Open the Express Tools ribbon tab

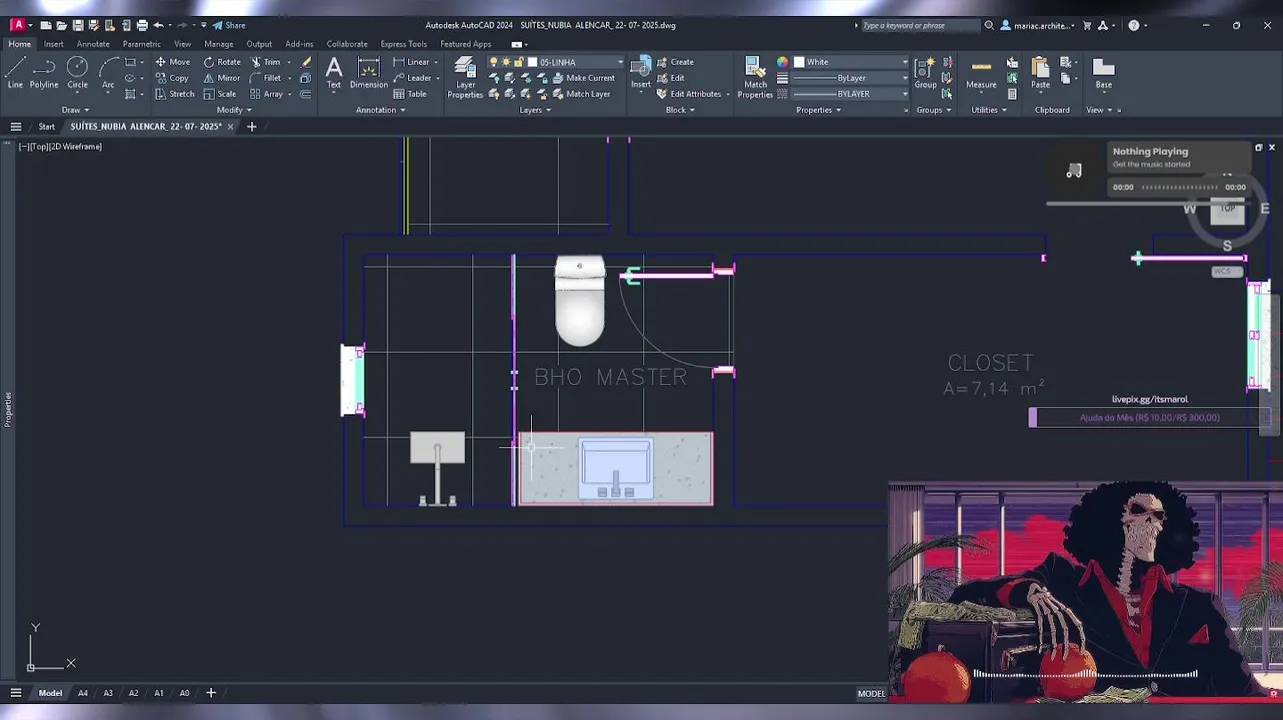(403, 44)
